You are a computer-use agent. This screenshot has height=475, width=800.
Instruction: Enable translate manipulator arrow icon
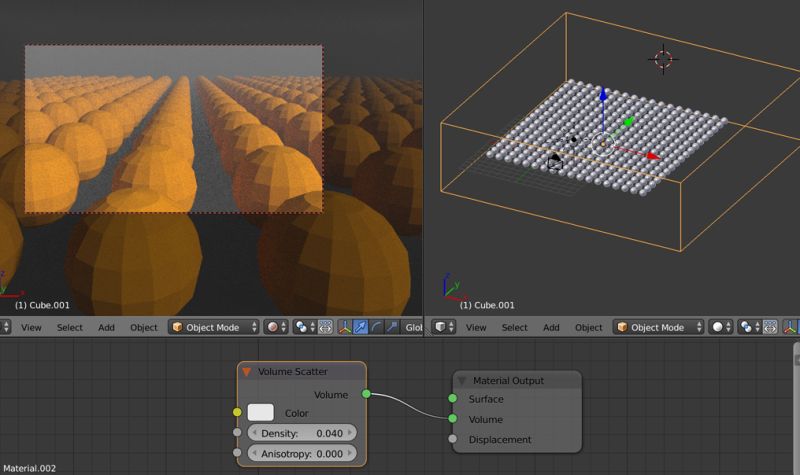click(x=360, y=327)
